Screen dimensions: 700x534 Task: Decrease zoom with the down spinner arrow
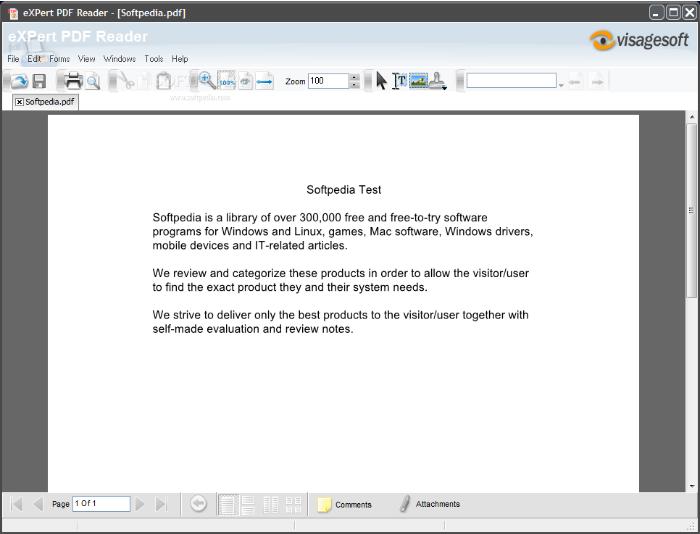click(x=354, y=85)
